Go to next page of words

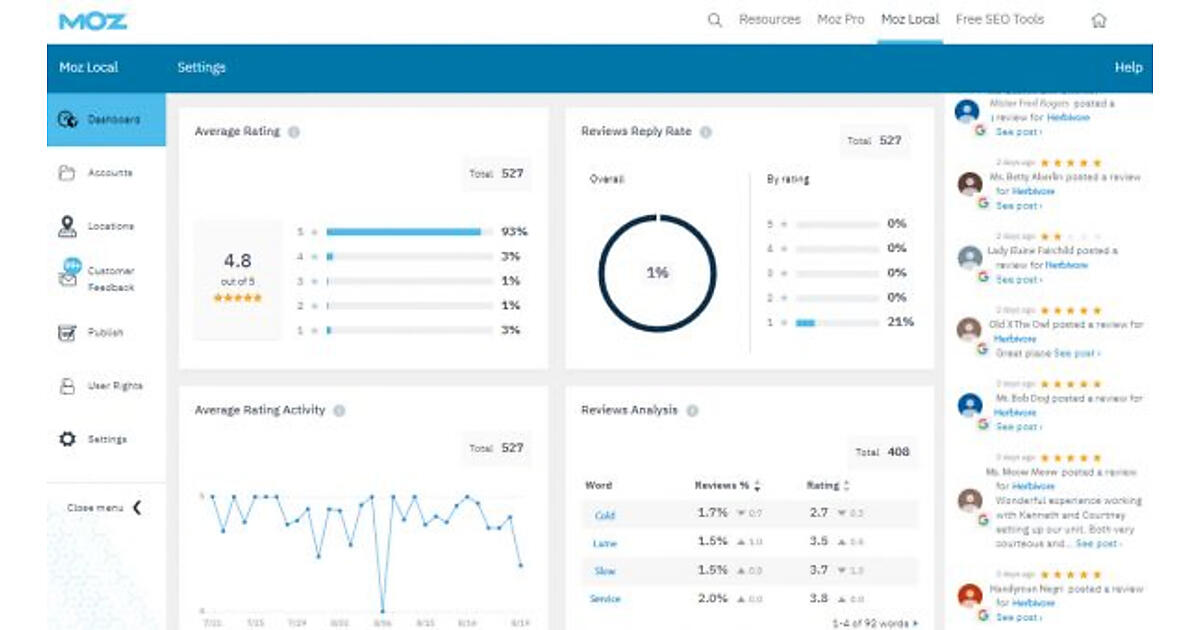(915, 623)
